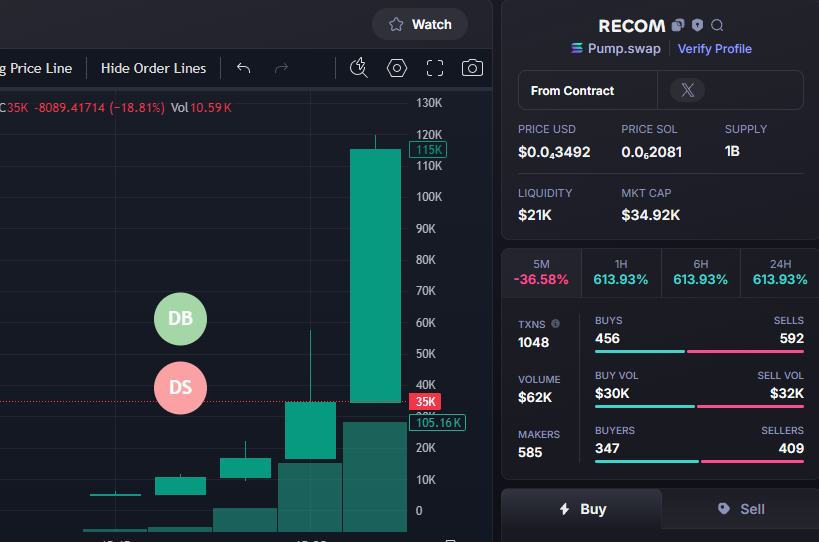Click the buyers versus sellers ratio bar
This screenshot has height=542, width=819.
[699, 461]
